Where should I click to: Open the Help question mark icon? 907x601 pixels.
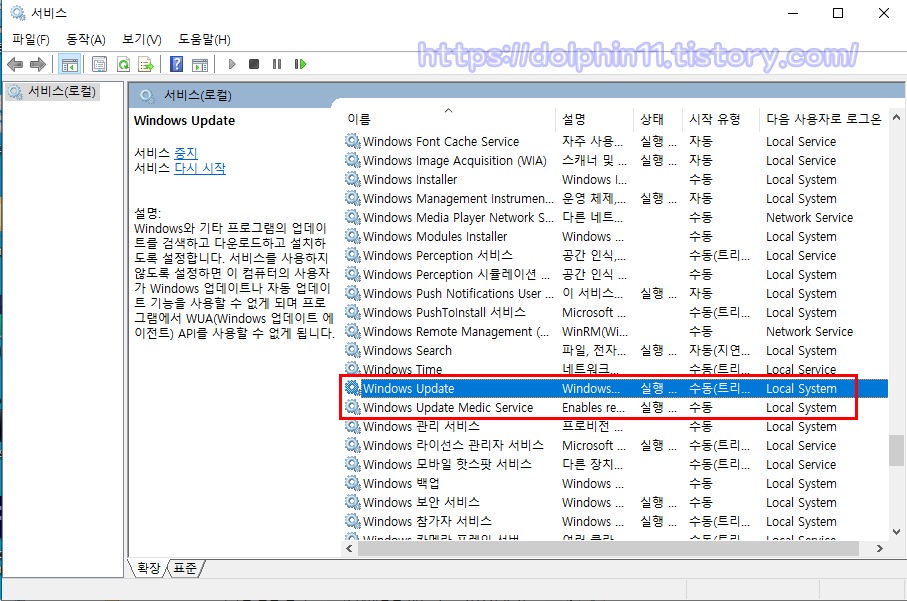coord(176,64)
